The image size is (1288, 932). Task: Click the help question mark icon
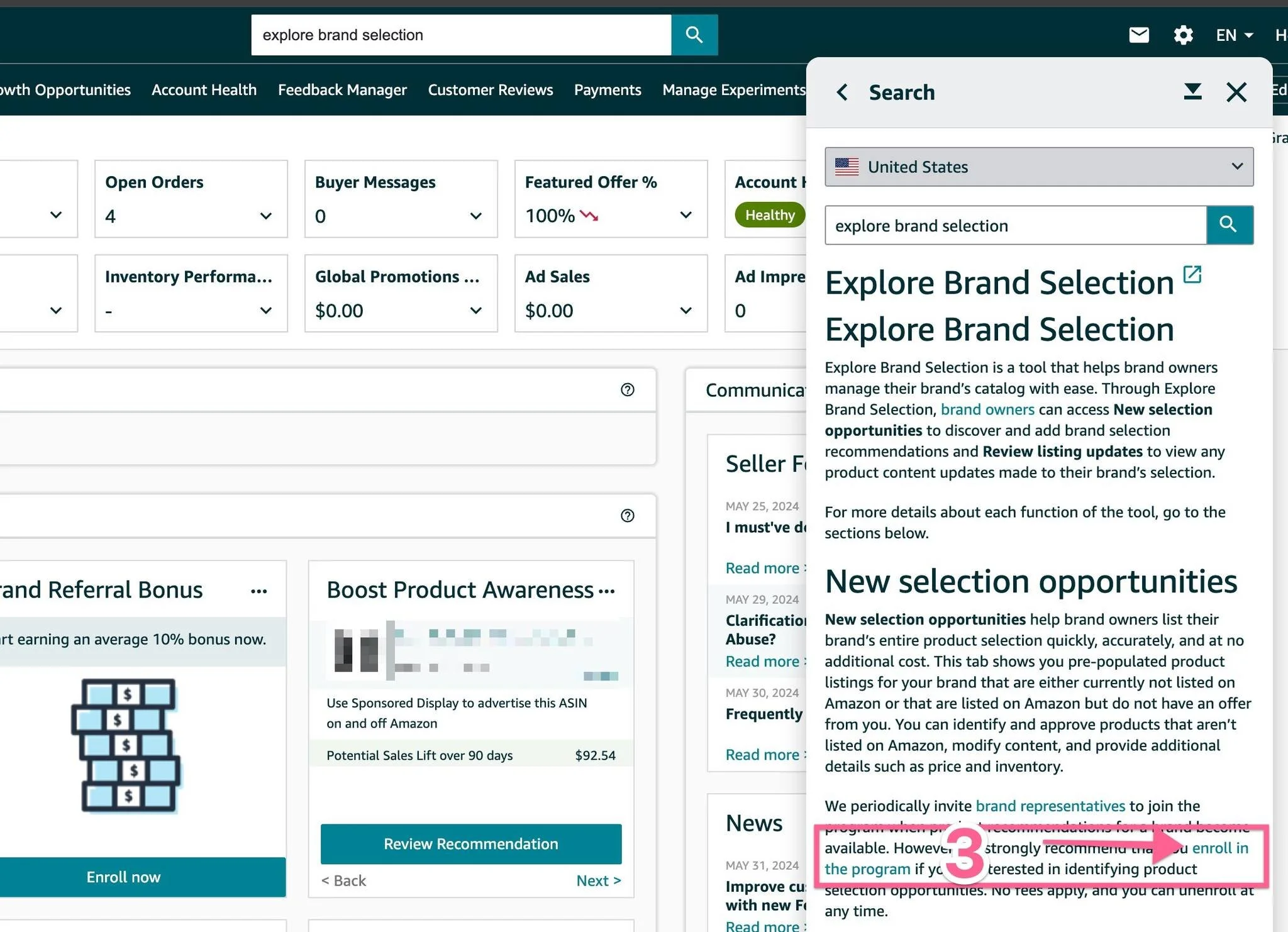click(627, 390)
